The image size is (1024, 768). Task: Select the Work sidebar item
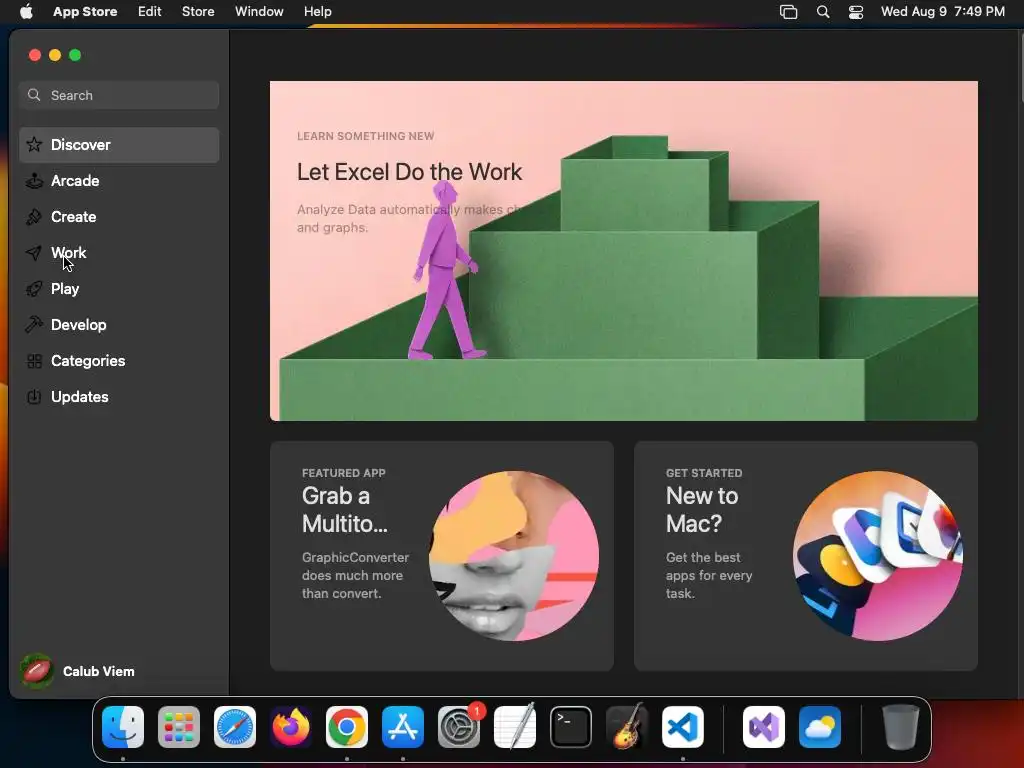point(119,253)
